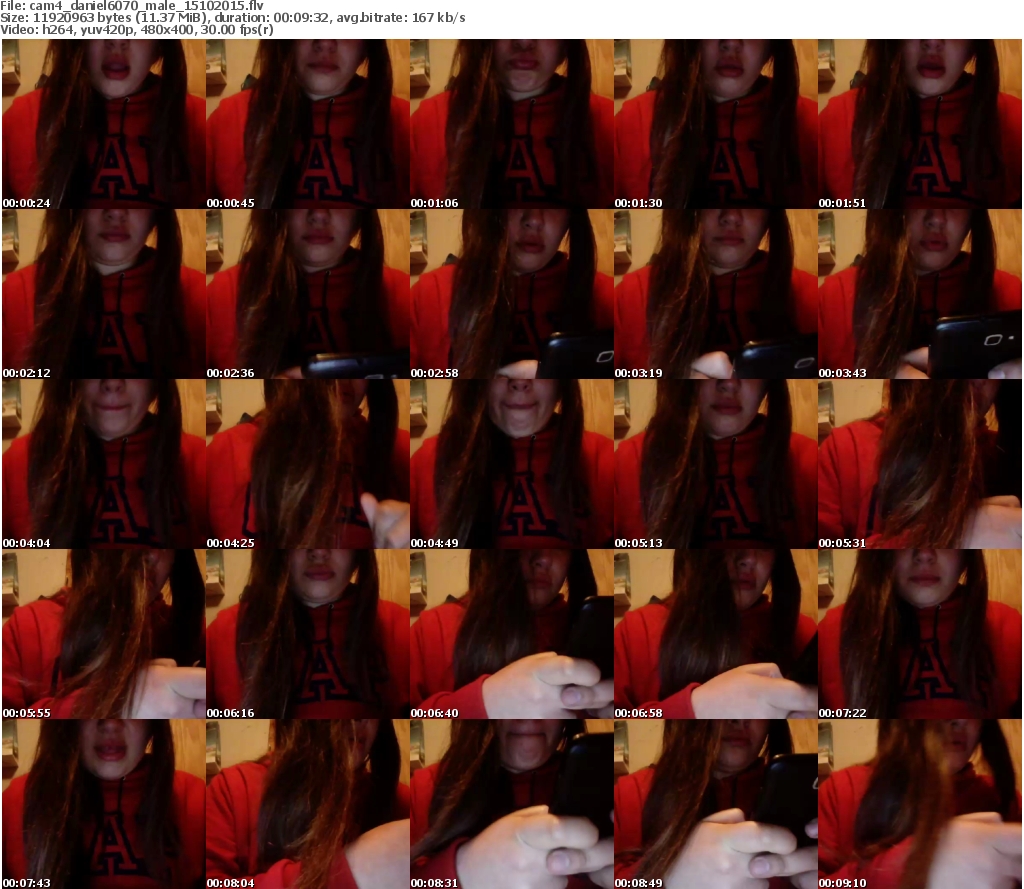Screen dimensions: 1024x889
Task: Open the thumbnail at 00:02:58
Action: tap(511, 294)
